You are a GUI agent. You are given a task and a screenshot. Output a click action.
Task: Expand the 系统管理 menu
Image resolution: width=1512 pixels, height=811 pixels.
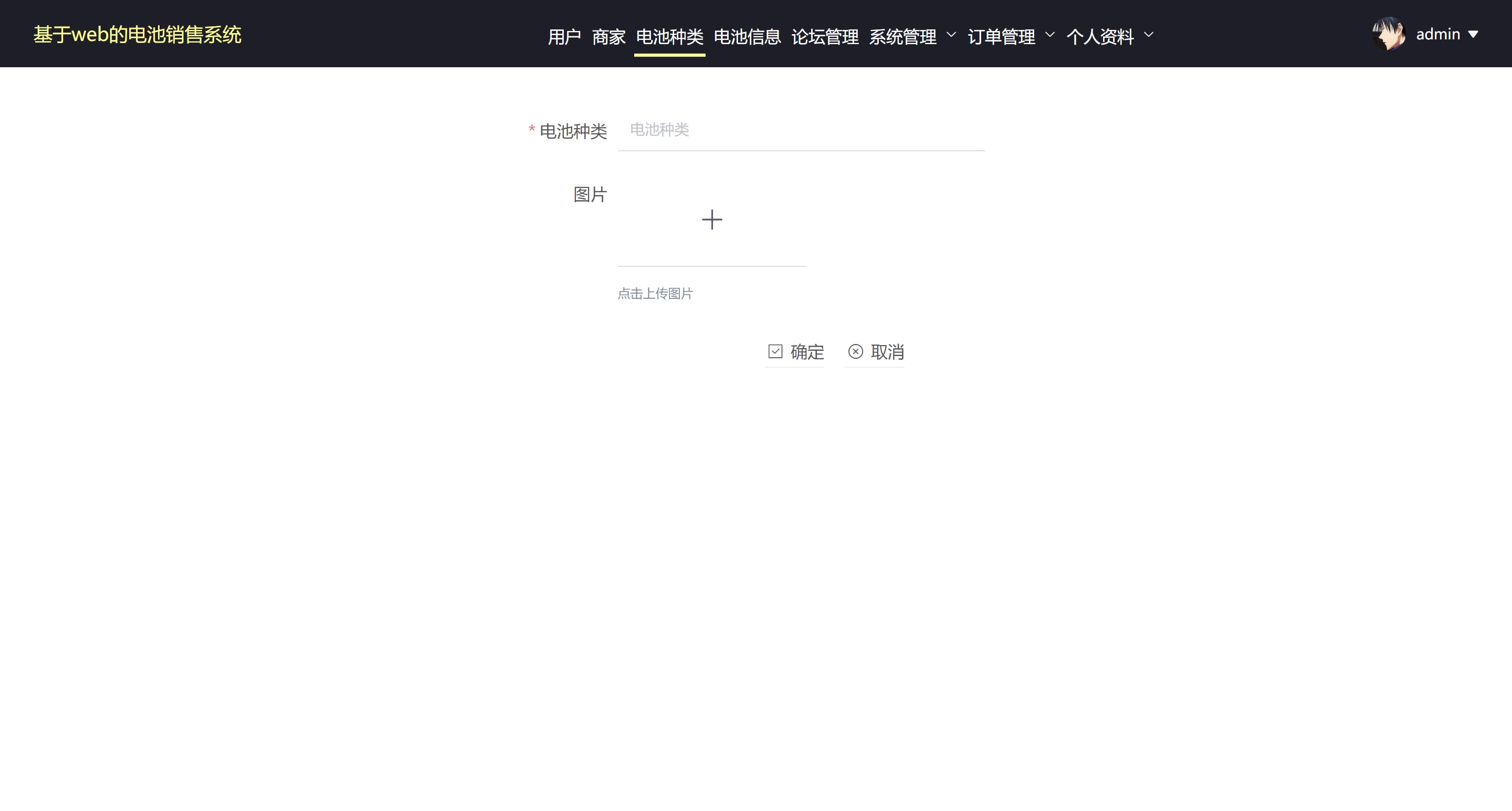[912, 36]
